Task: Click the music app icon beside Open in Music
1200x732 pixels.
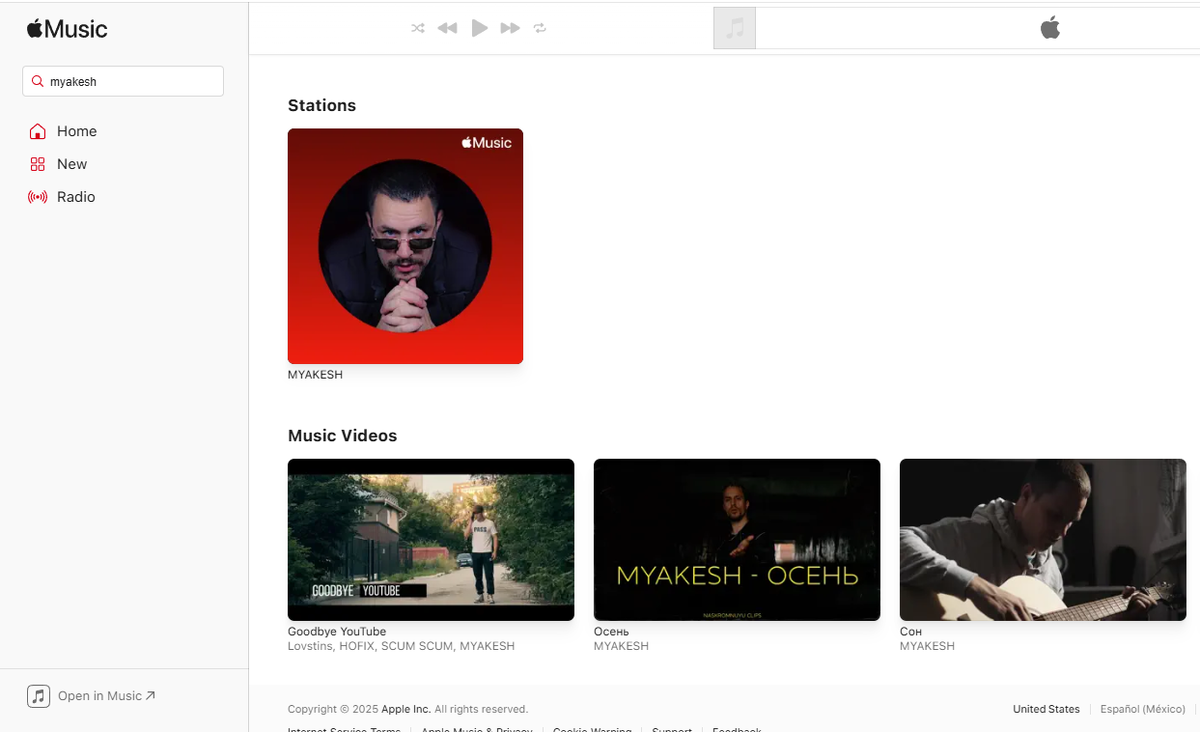Action: (38, 696)
